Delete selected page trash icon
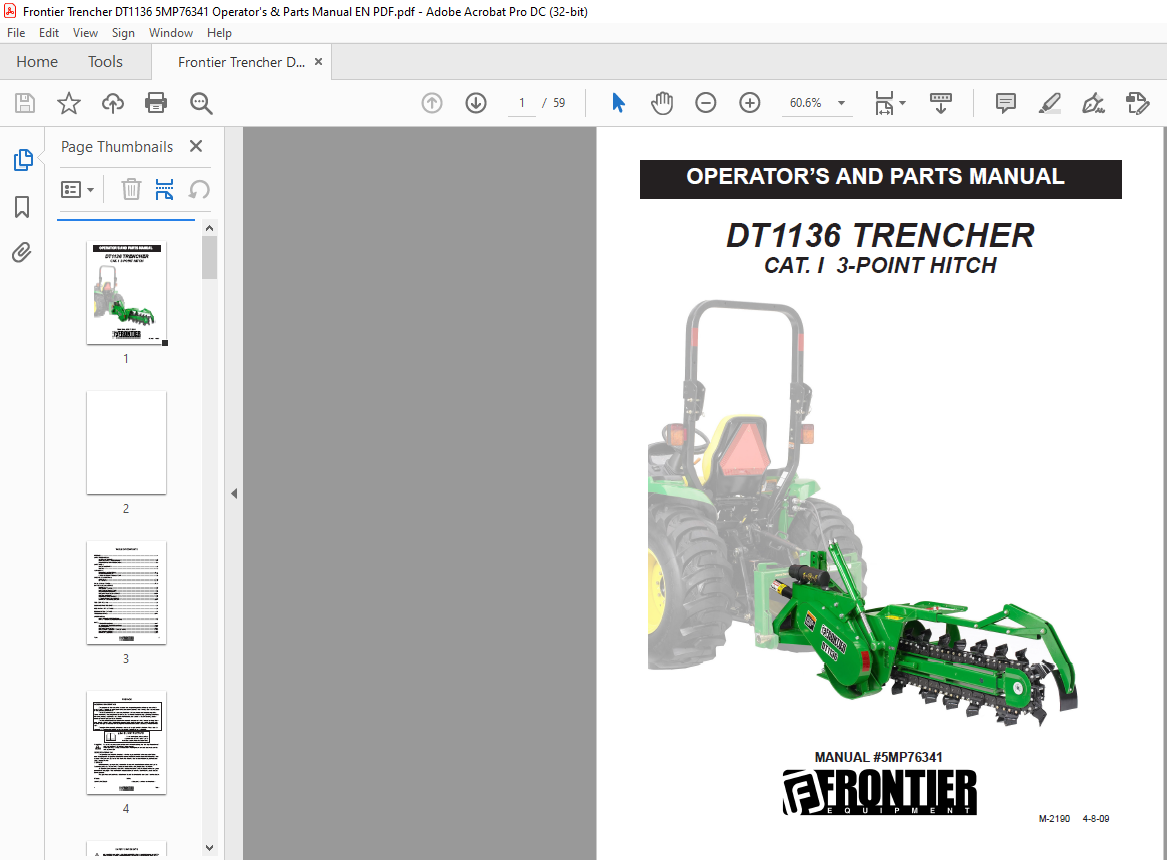The height and width of the screenshot is (860, 1167). pyautogui.click(x=131, y=189)
